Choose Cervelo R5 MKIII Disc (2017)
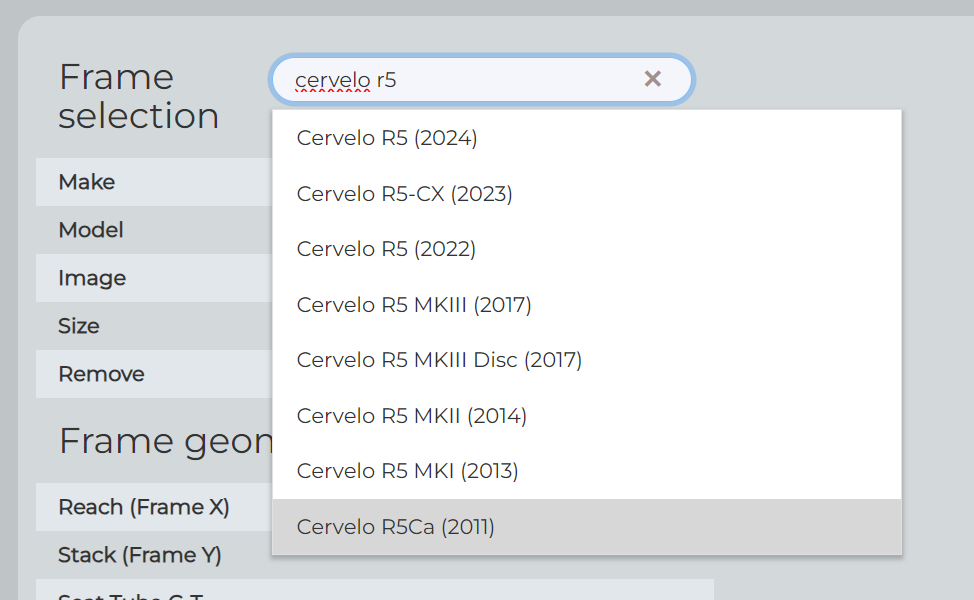 tap(586, 360)
